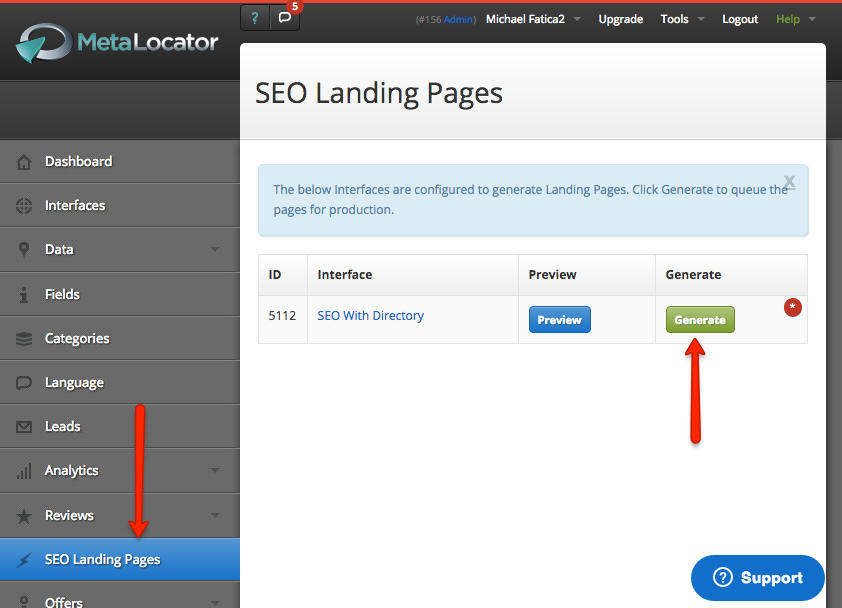The image size is (842, 608).
Task: Click the SEO Landing Pages lightning icon
Action: (x=24, y=560)
